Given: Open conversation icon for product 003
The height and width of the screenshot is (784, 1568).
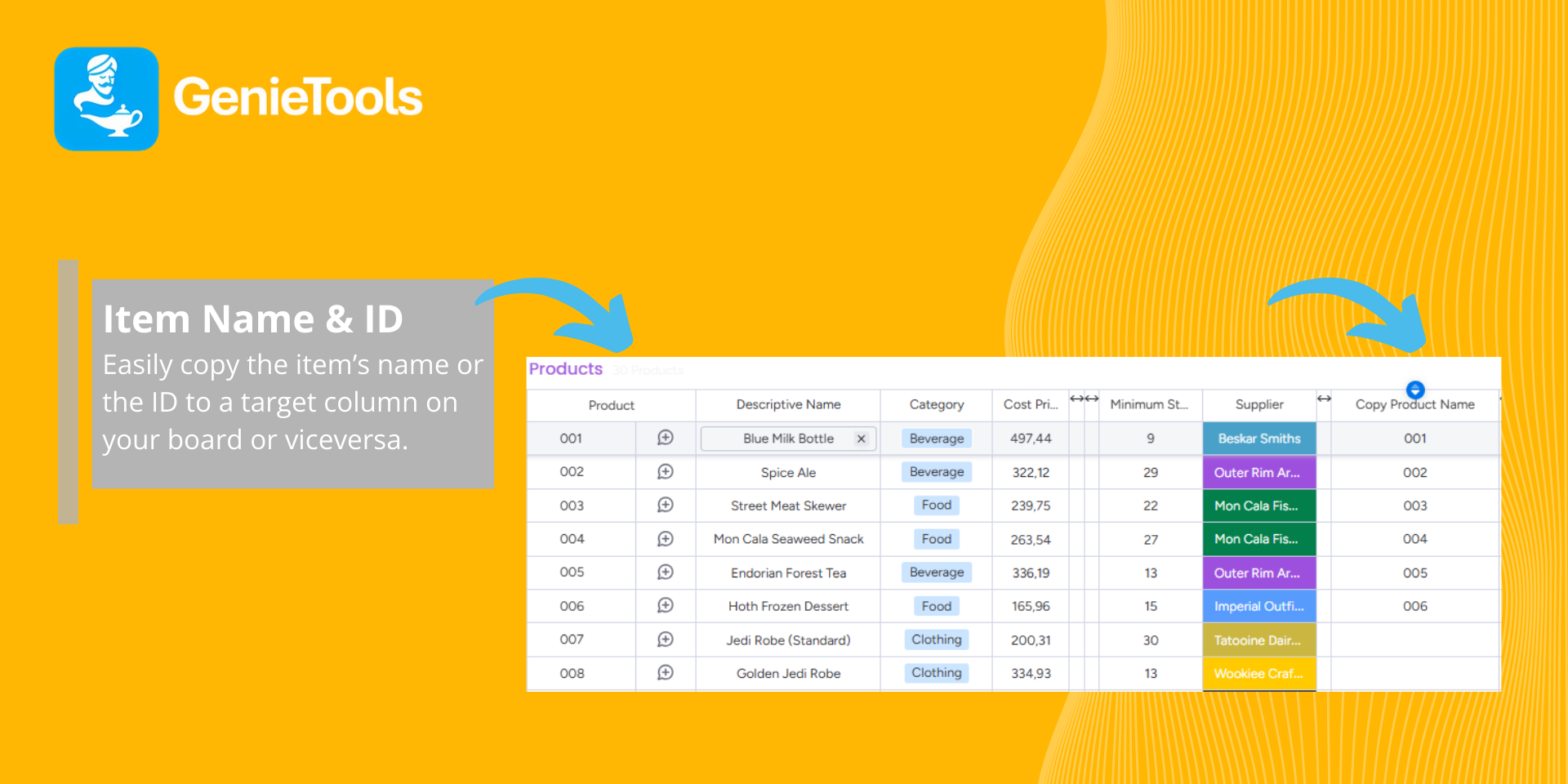Looking at the screenshot, I should (665, 505).
